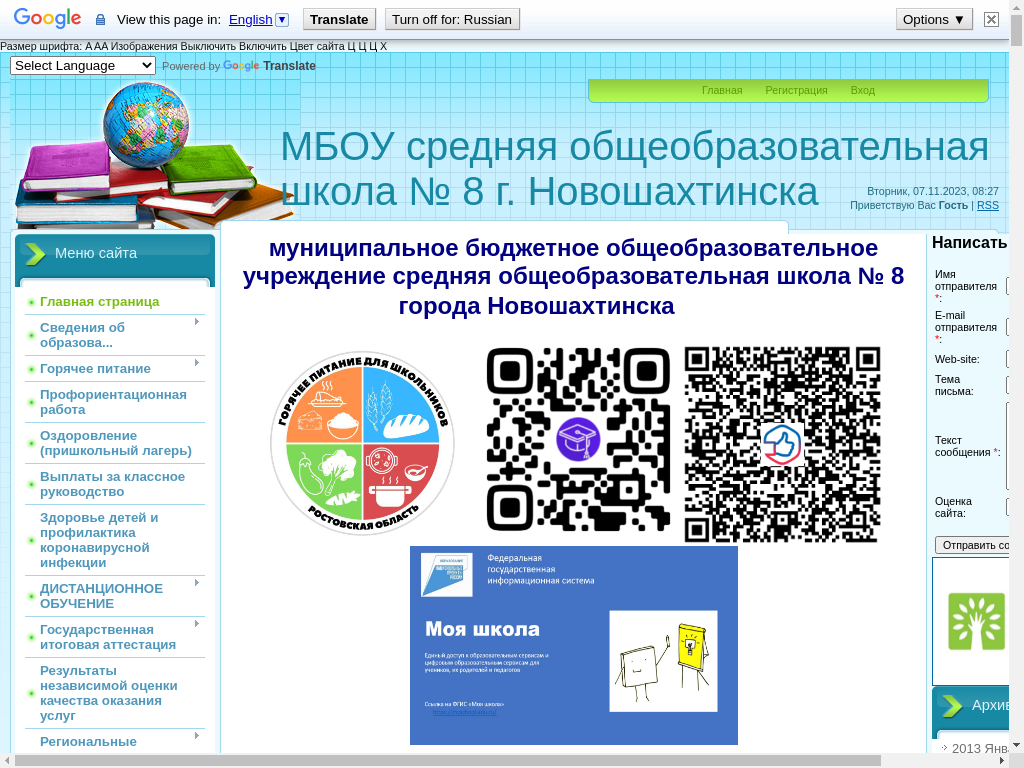Open Вход in the top menu
Screen dimensions: 1024x768
862,90
